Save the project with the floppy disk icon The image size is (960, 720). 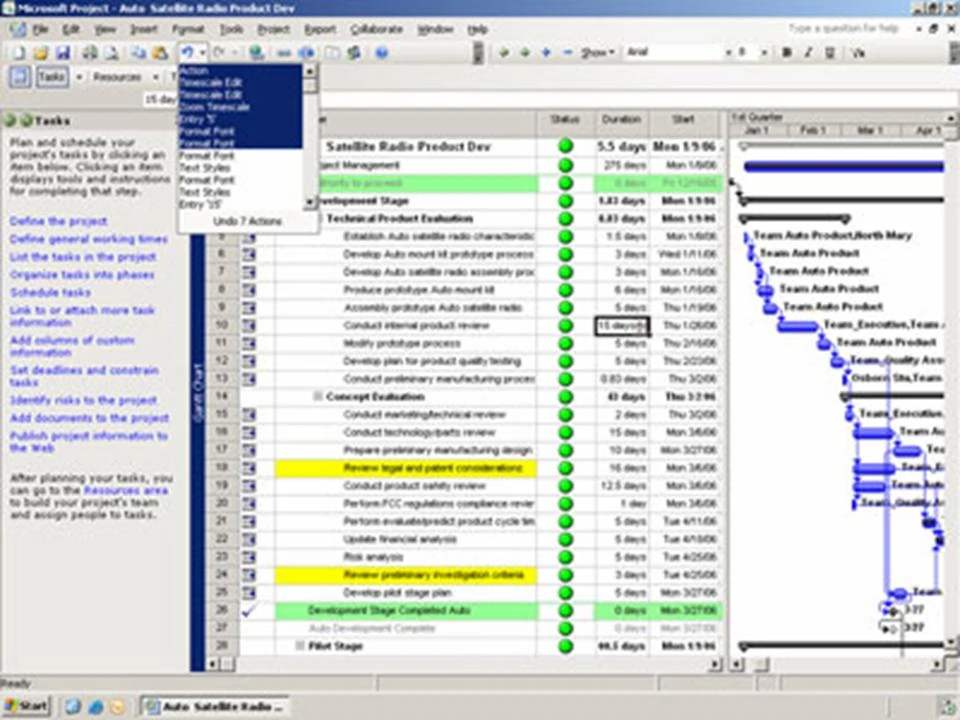(x=62, y=53)
